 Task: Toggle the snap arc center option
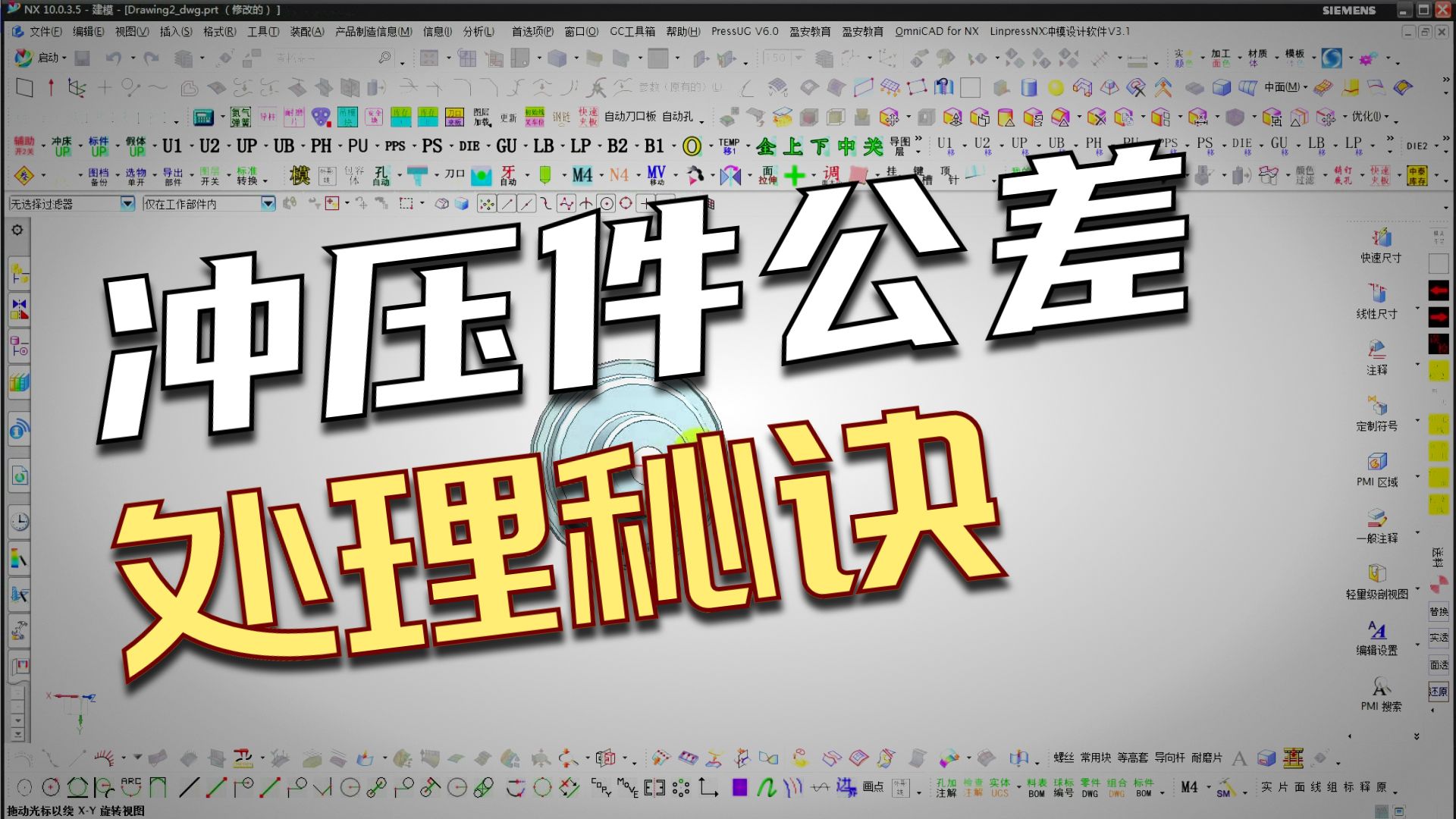606,203
